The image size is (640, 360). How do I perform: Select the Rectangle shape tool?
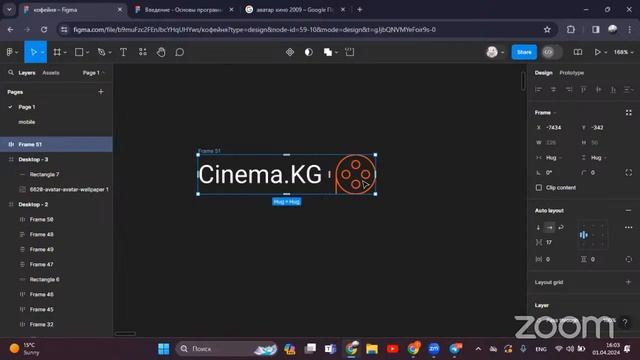coord(79,52)
